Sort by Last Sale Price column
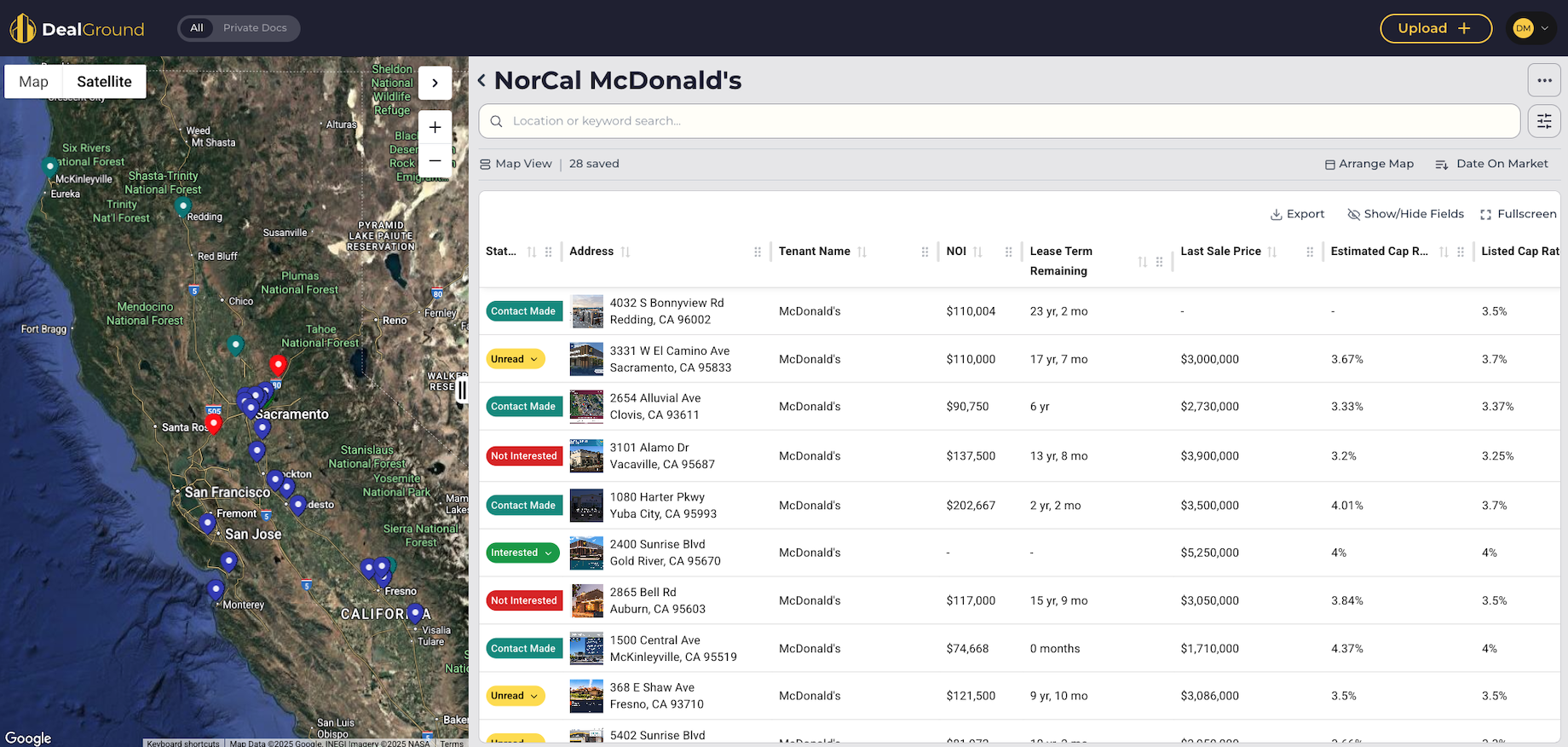This screenshot has width=1568, height=747. click(x=1272, y=252)
